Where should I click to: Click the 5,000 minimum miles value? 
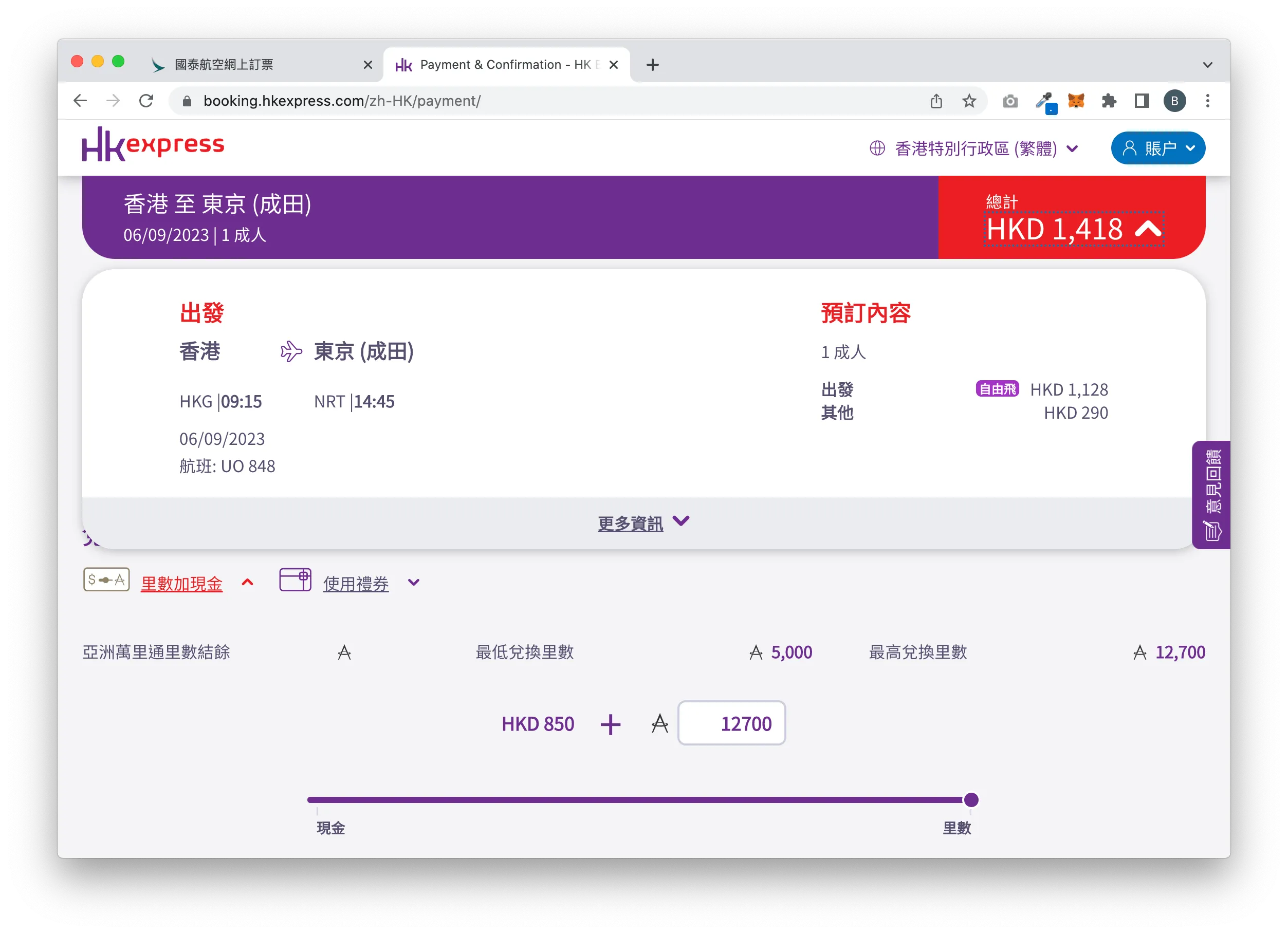tap(791, 652)
